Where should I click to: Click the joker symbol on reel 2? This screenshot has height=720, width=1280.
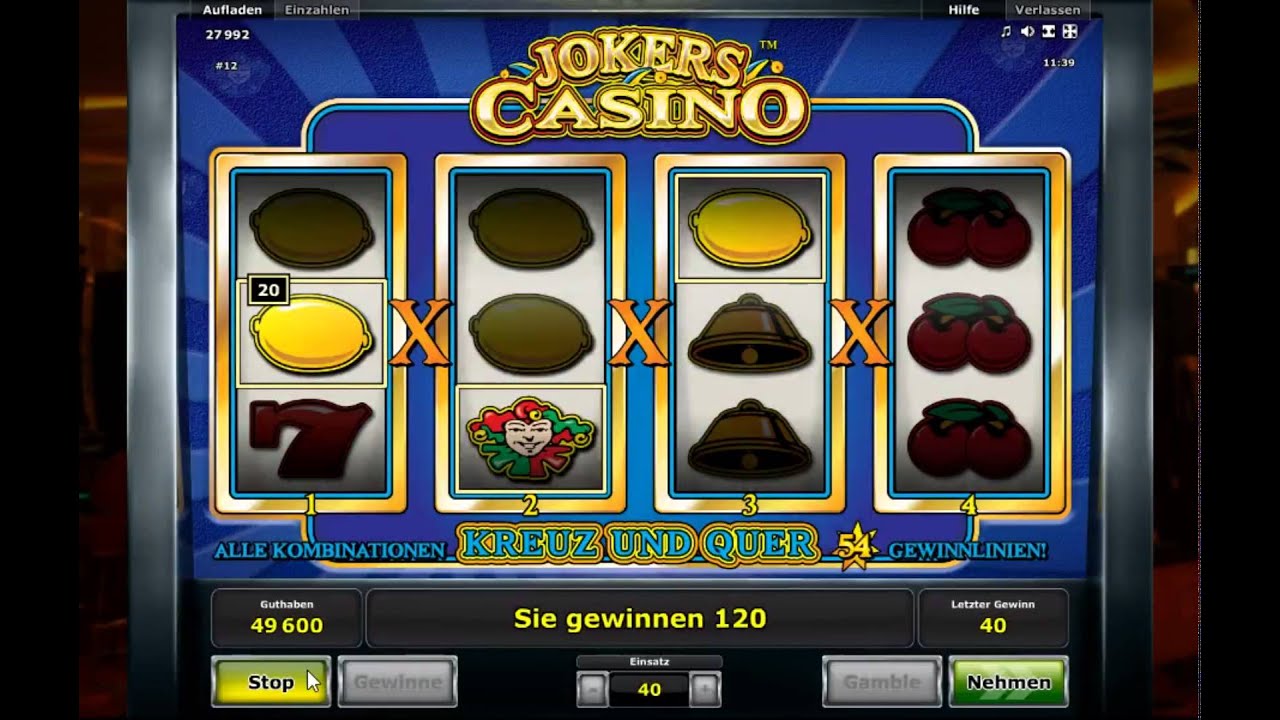tap(530, 438)
